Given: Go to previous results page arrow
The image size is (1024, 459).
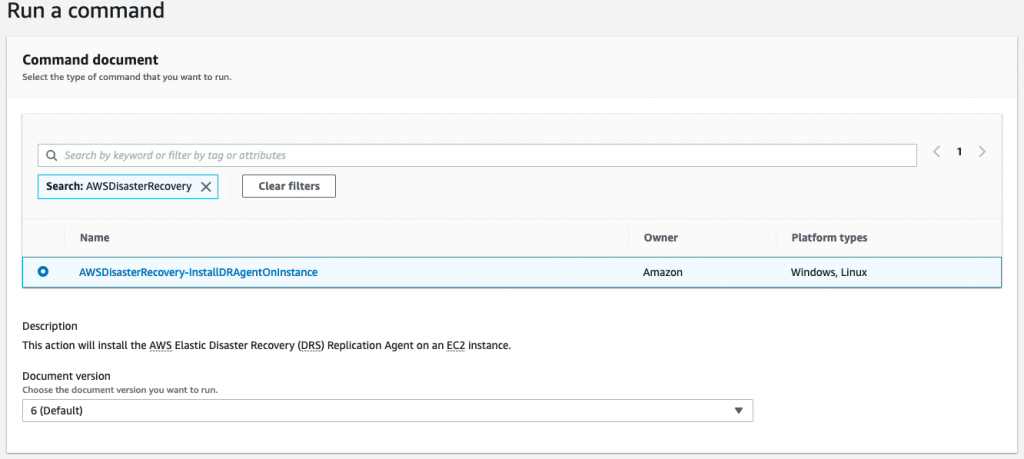Looking at the screenshot, I should 936,151.
